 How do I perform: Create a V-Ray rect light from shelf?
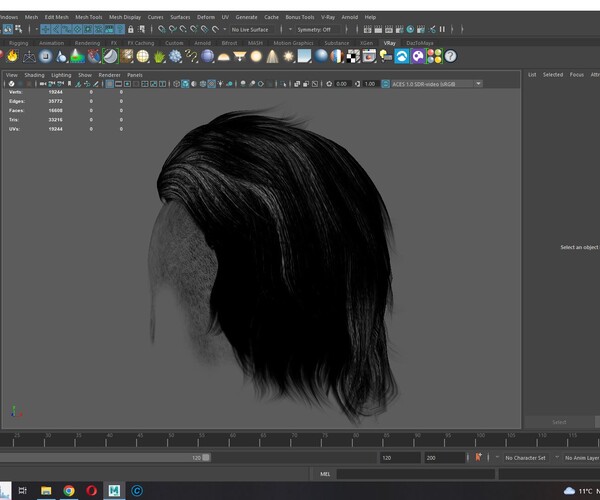[240, 56]
